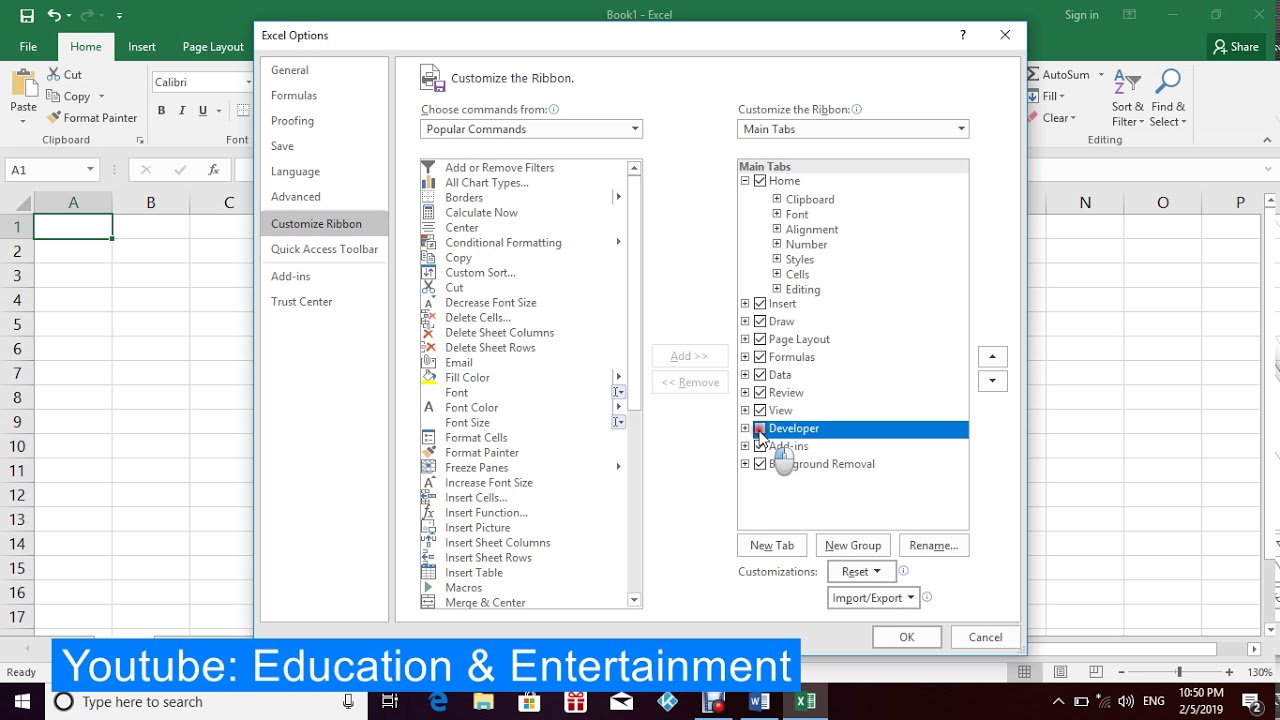Uncheck the Insert tab checkbox
The image size is (1280, 720).
coord(760,304)
